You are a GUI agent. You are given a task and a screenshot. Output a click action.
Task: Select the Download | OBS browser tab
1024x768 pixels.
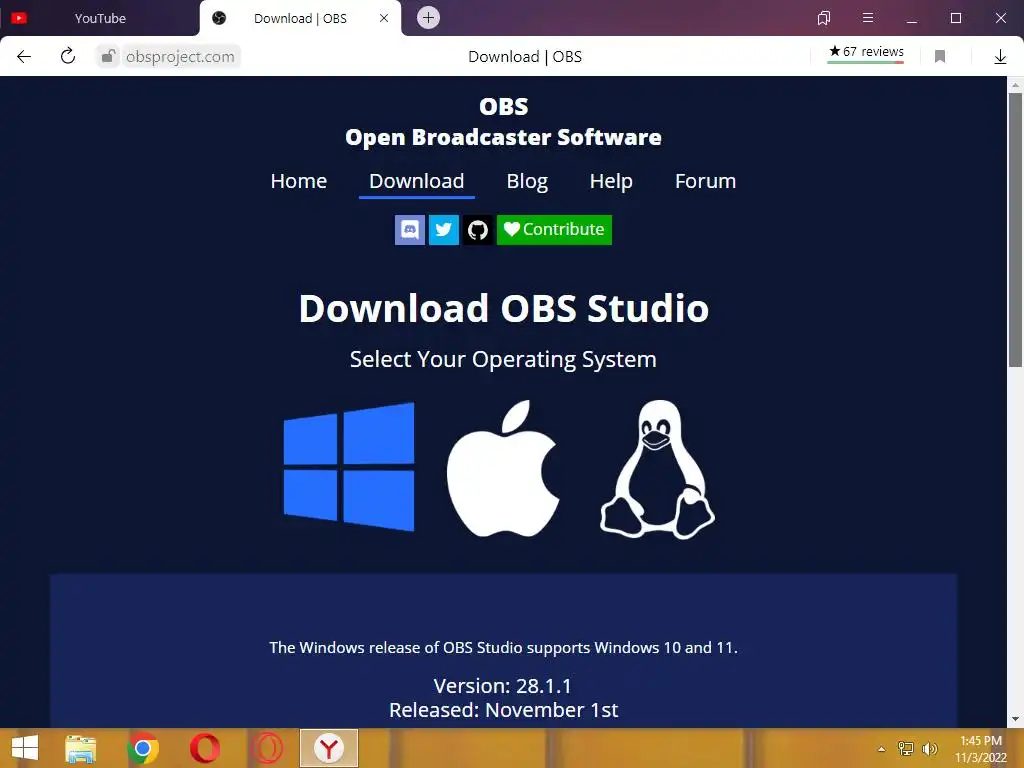(x=300, y=18)
